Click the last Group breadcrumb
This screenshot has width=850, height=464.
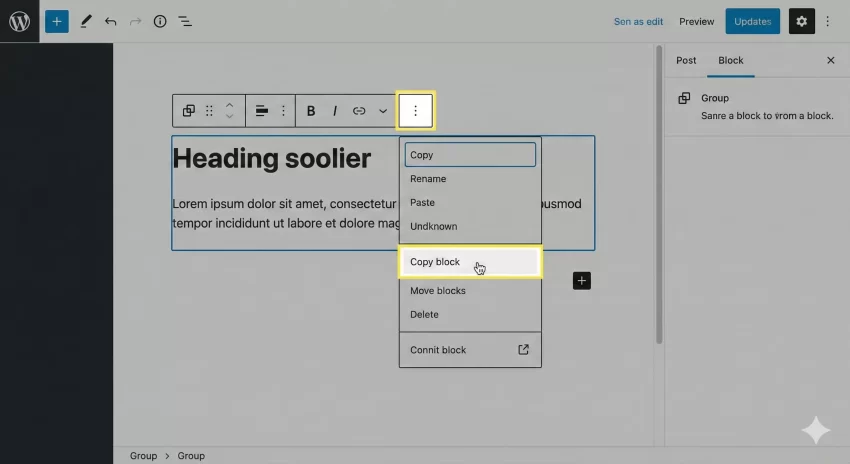point(191,456)
